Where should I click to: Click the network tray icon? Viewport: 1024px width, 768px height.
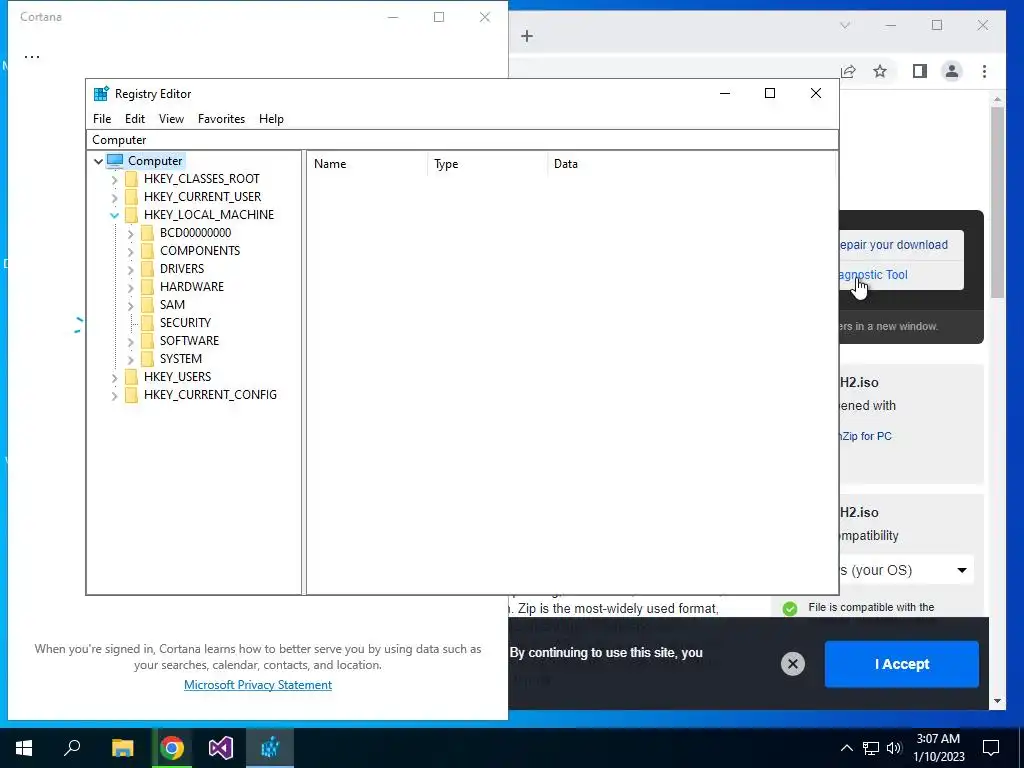tap(871, 748)
